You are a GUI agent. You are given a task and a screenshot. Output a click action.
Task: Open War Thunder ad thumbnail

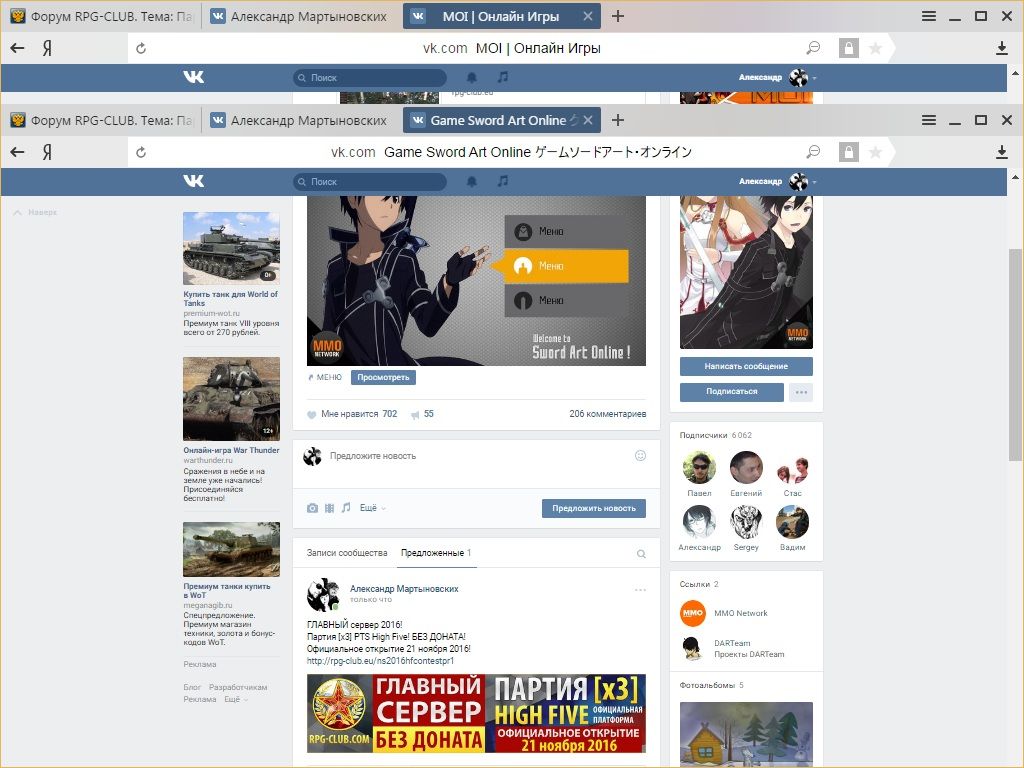coord(231,399)
